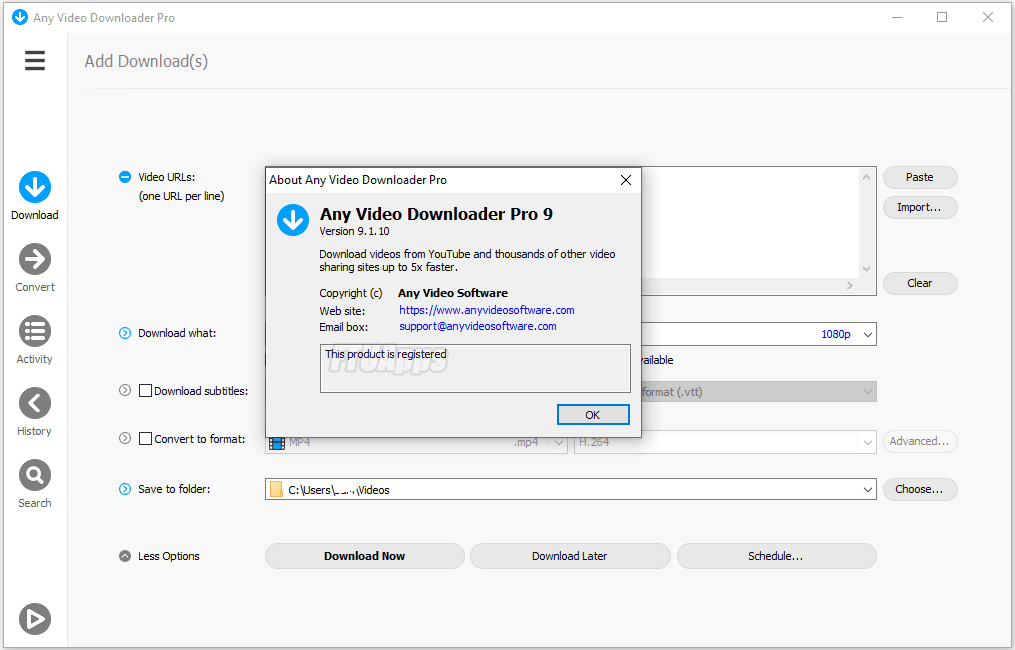This screenshot has width=1015, height=650.
Task: Click the Video URLs scroll down arrow
Action: click(867, 269)
